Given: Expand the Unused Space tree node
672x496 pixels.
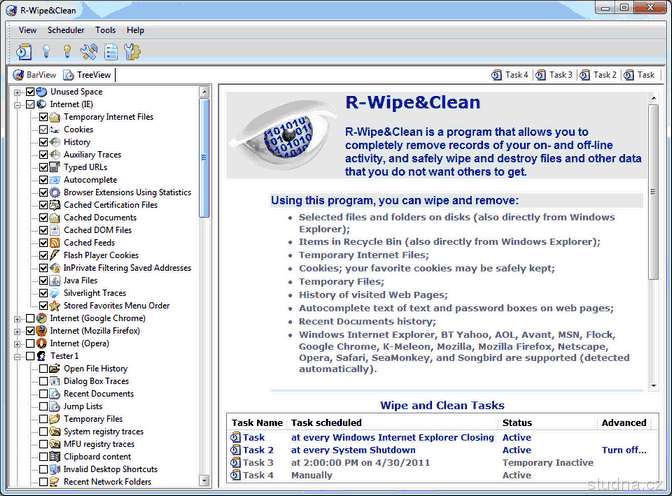Looking at the screenshot, I should pos(17,92).
